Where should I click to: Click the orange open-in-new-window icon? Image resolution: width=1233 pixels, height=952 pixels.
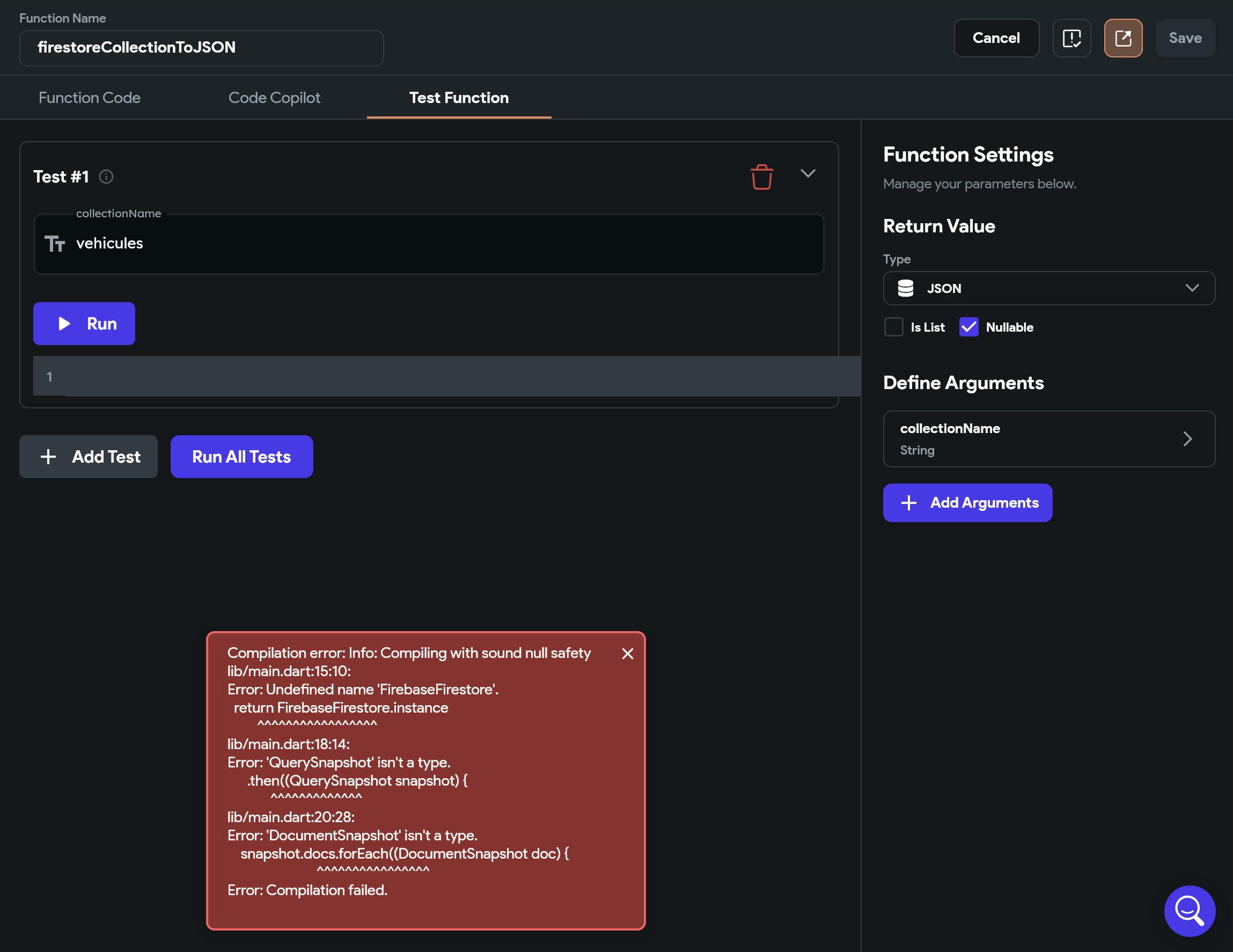[1122, 39]
